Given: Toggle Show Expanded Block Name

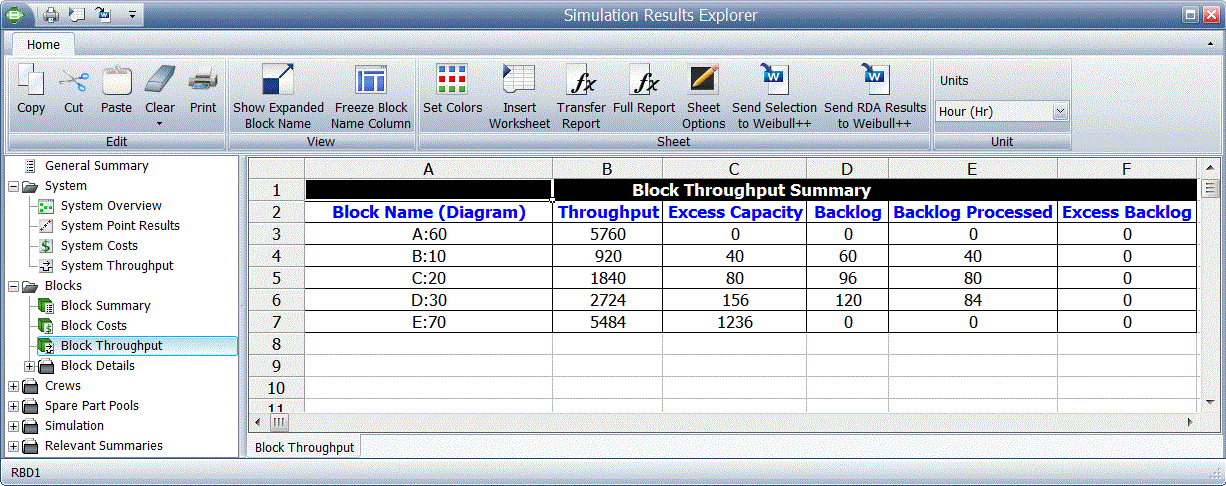Looking at the screenshot, I should tap(278, 82).
